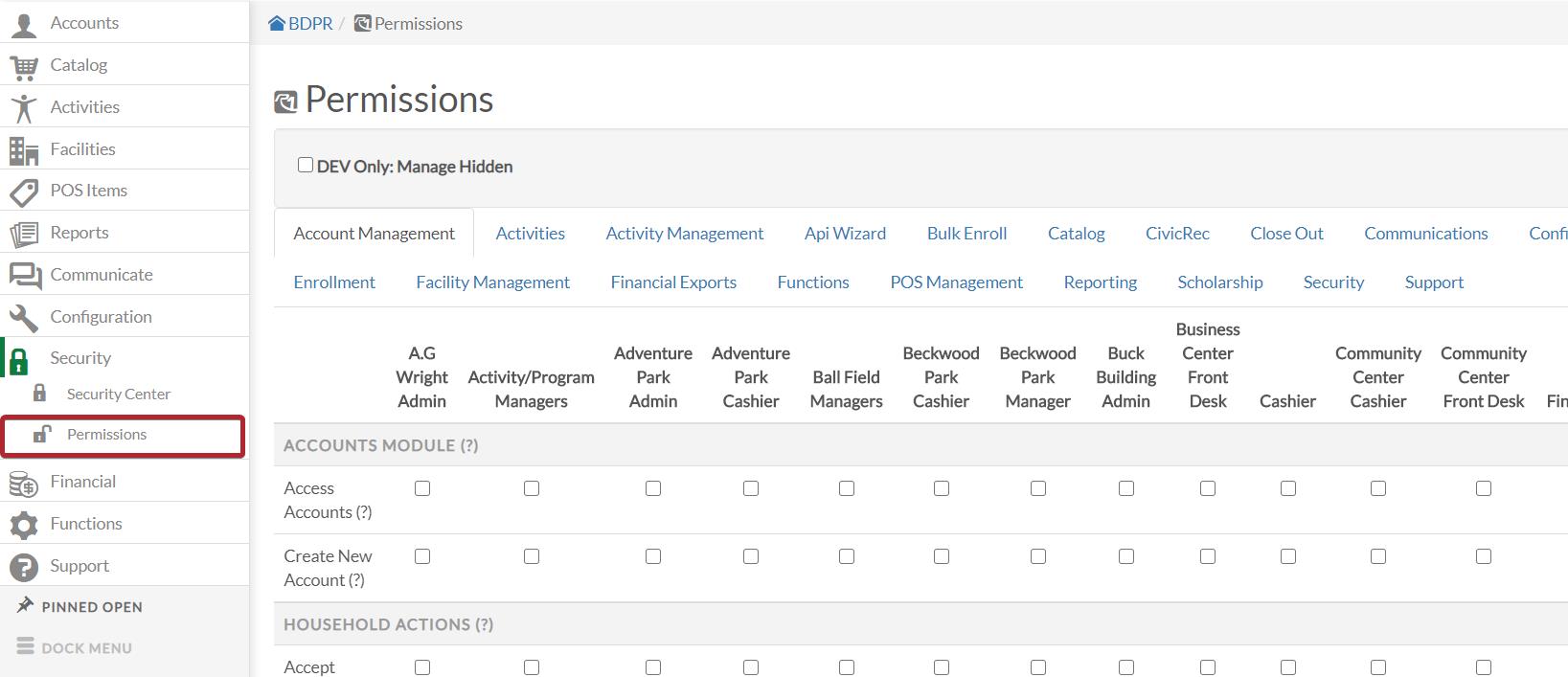Switch to the Financial Exports tab
Screen dimensions: 1568x677
click(x=673, y=282)
